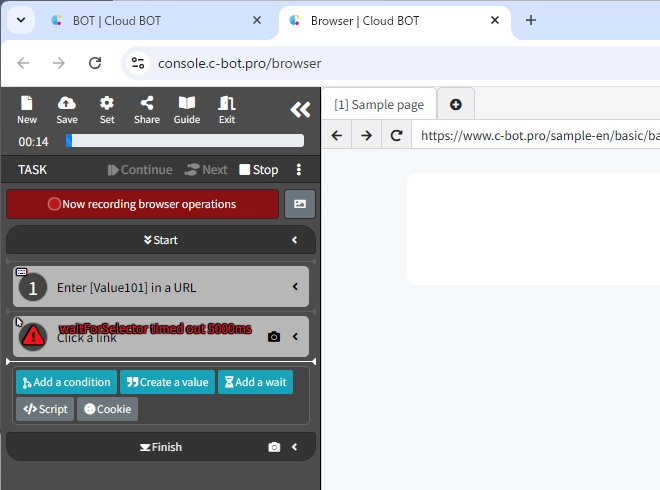660x490 pixels.
Task: Toggle the Stop checkbox
Action: pyautogui.click(x=245, y=170)
